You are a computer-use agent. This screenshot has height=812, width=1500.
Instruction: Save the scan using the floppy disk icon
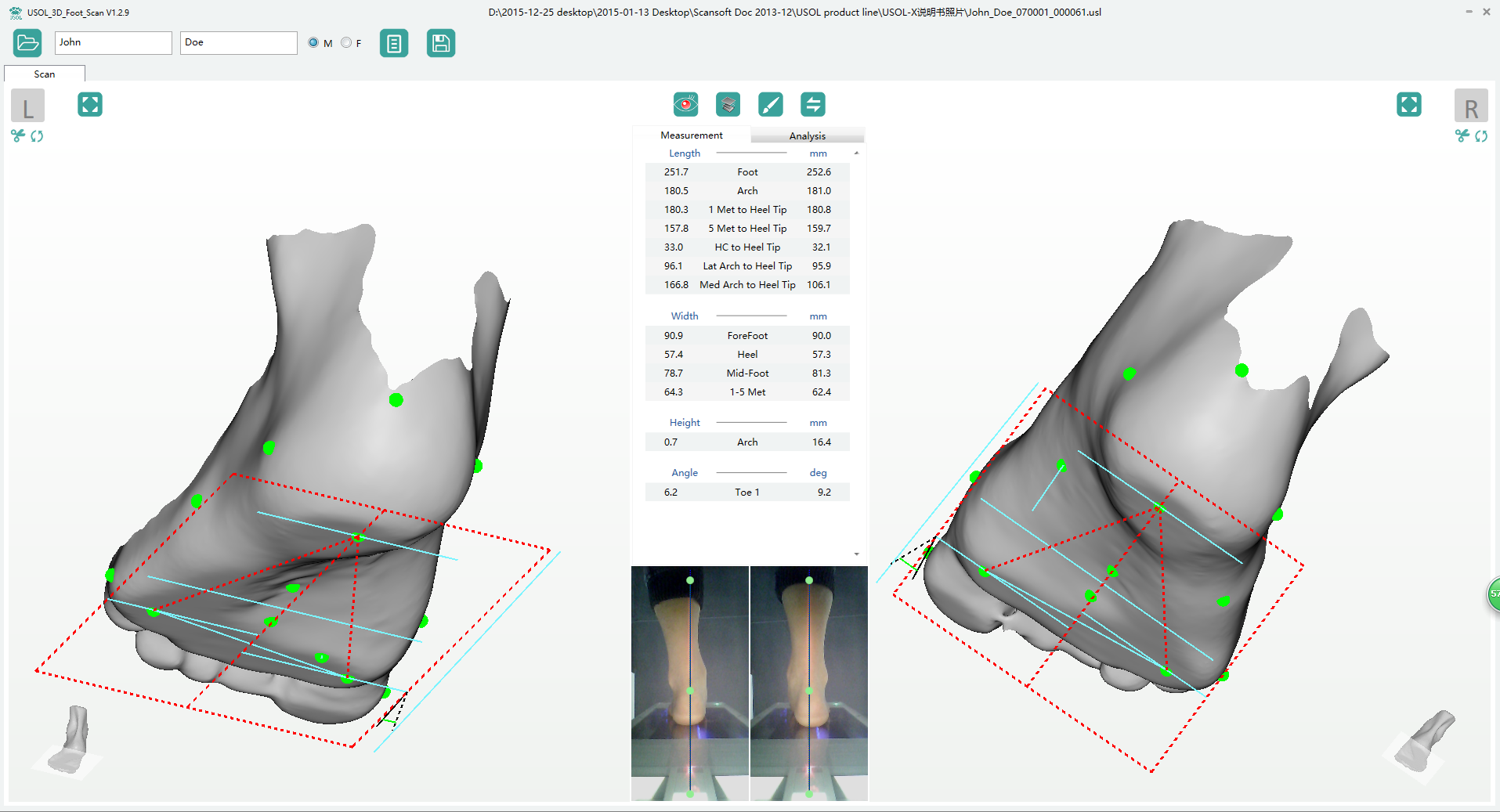[x=441, y=43]
